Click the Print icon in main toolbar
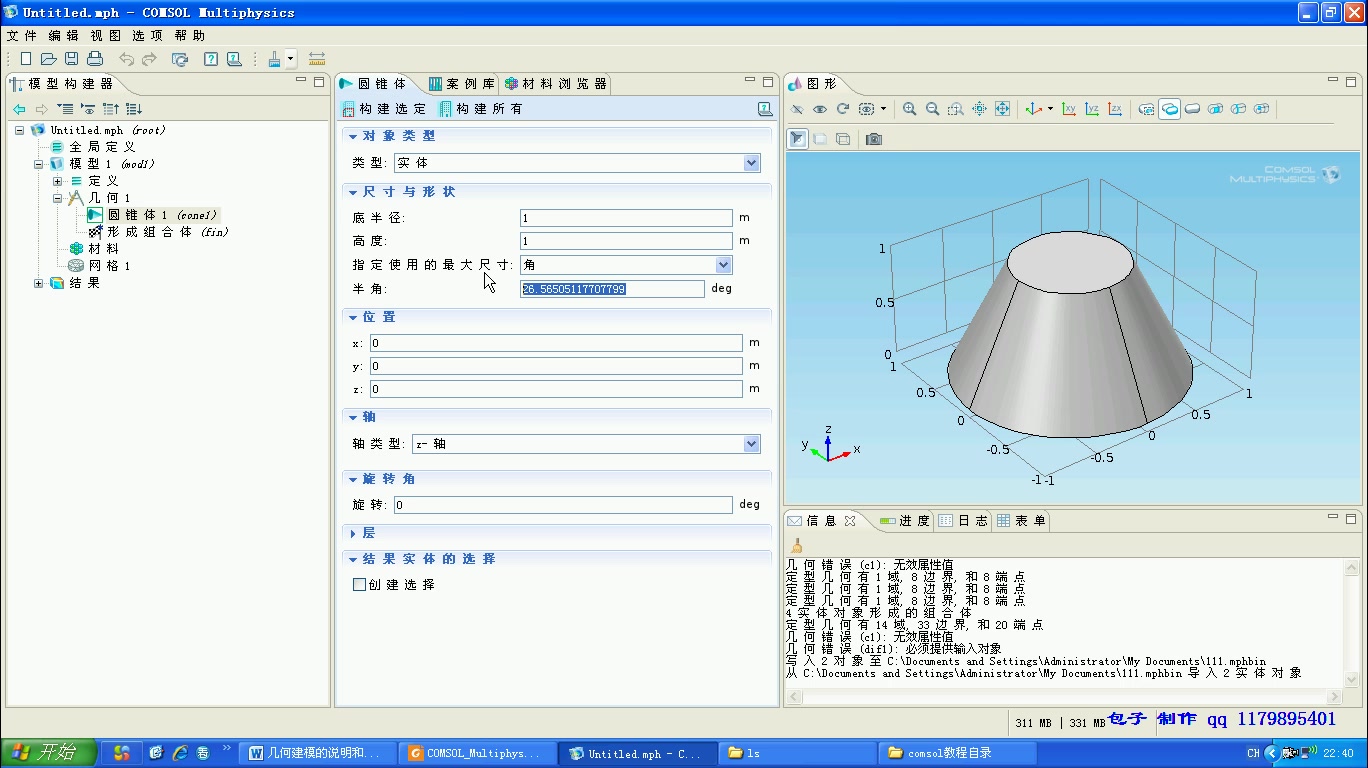 [95, 59]
